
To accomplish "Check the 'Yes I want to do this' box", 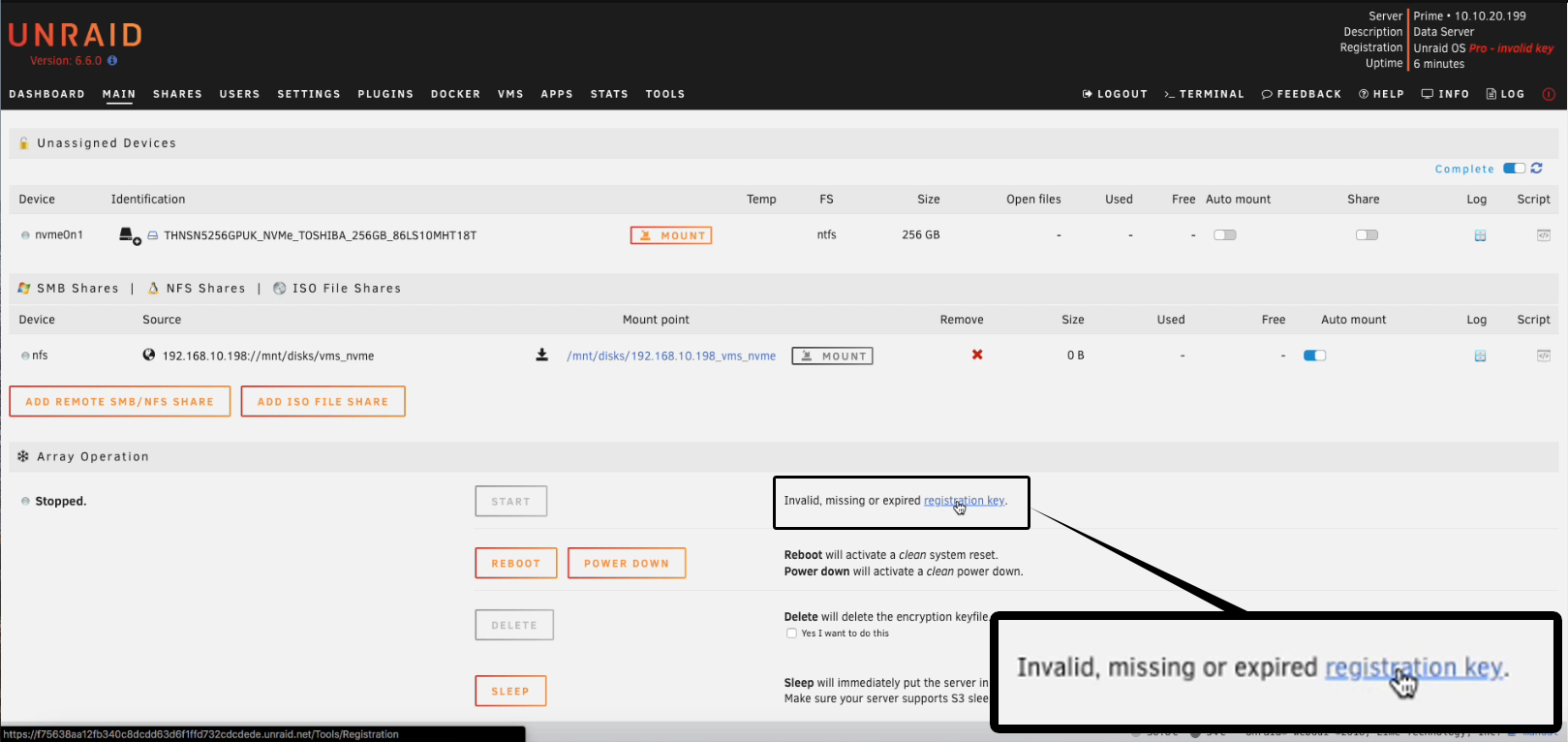I will tap(791, 634).
